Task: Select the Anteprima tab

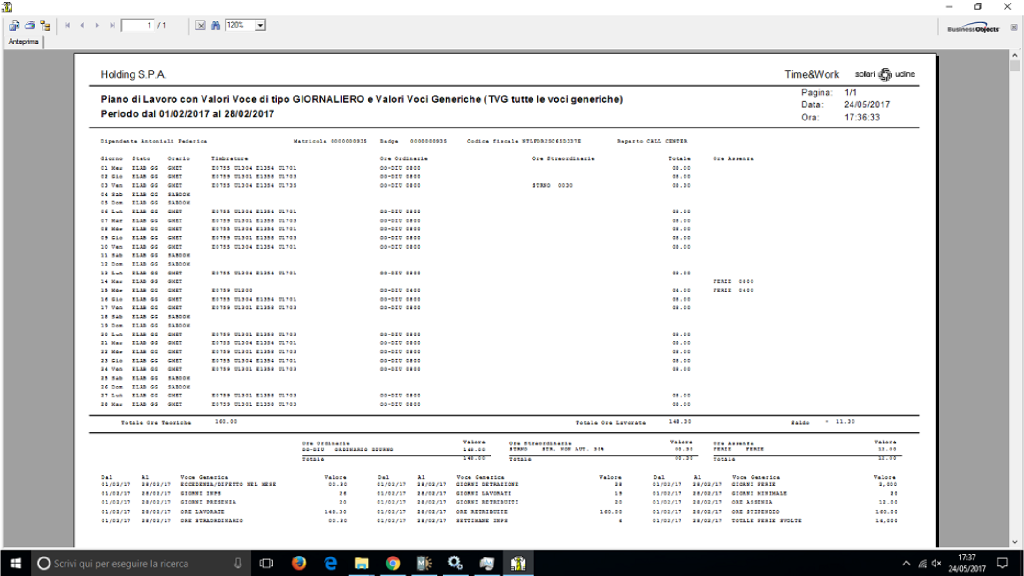Action: tap(22, 42)
